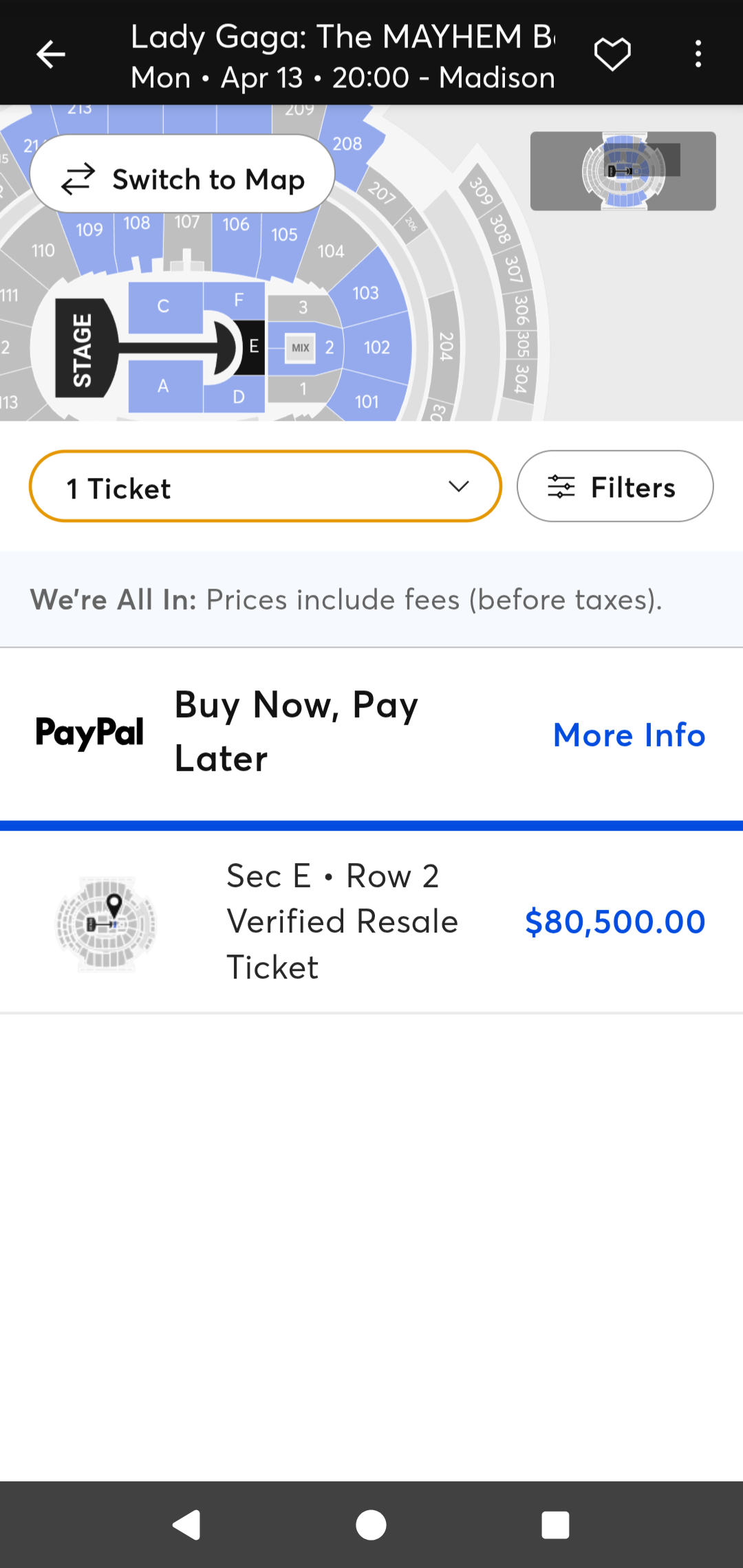Select floor section A on map
Viewport: 743px width, 1568px height.
[164, 386]
